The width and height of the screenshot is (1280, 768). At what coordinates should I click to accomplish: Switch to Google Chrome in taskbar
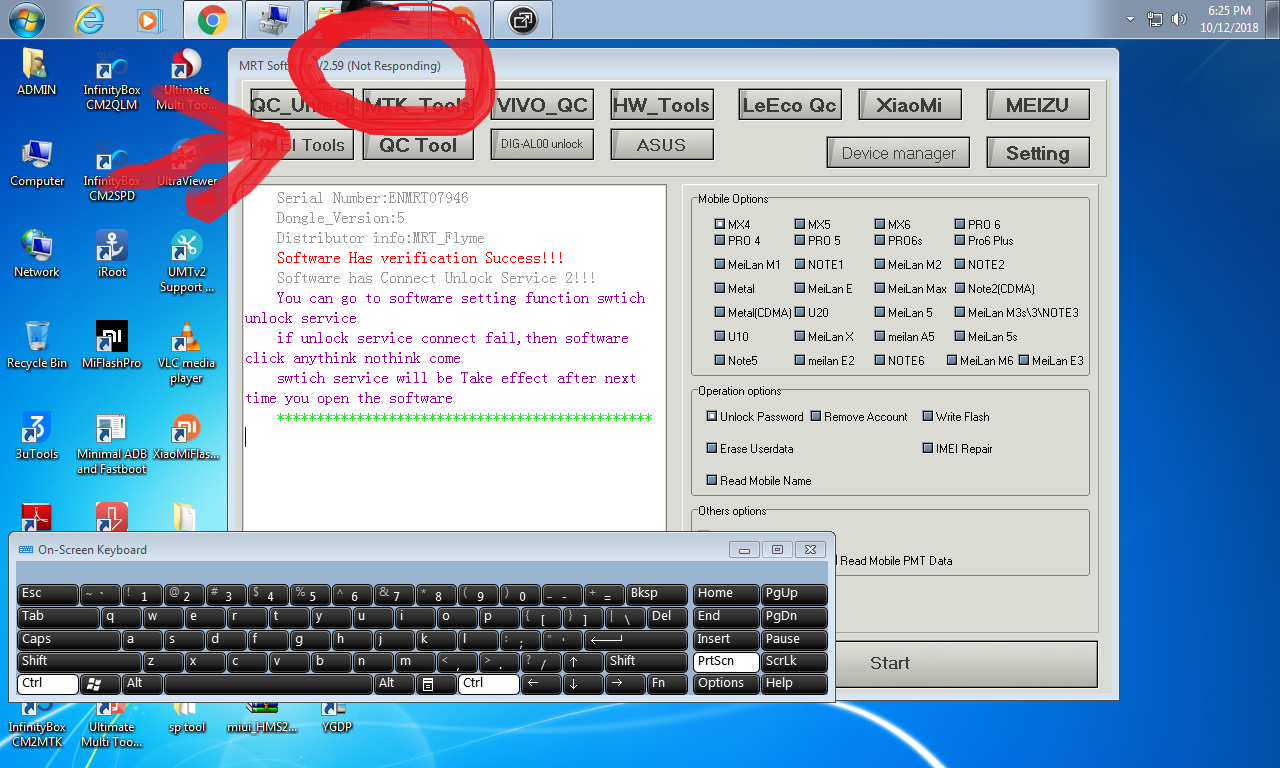point(211,18)
